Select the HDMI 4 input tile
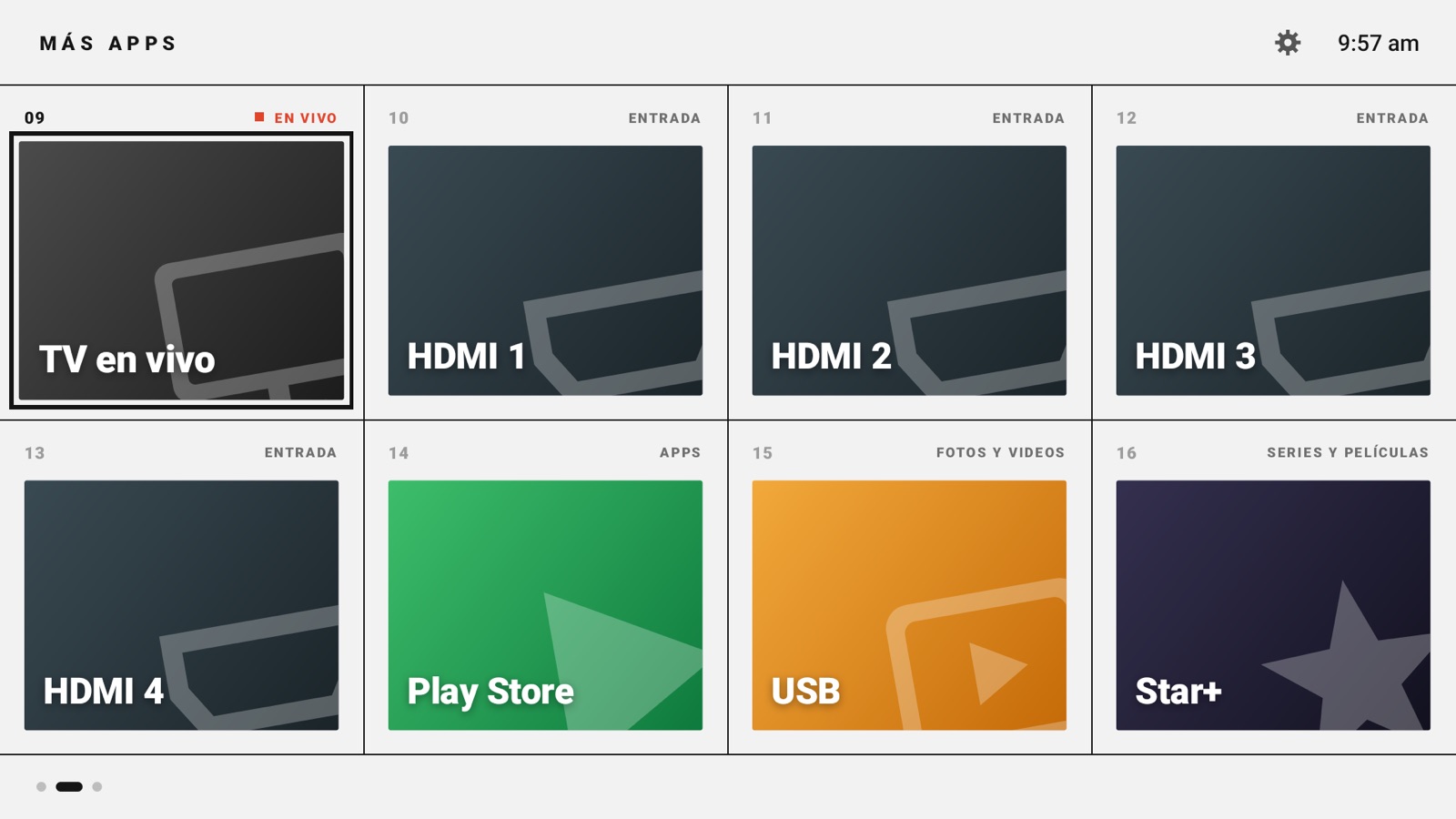The width and height of the screenshot is (1456, 819). coord(181,605)
